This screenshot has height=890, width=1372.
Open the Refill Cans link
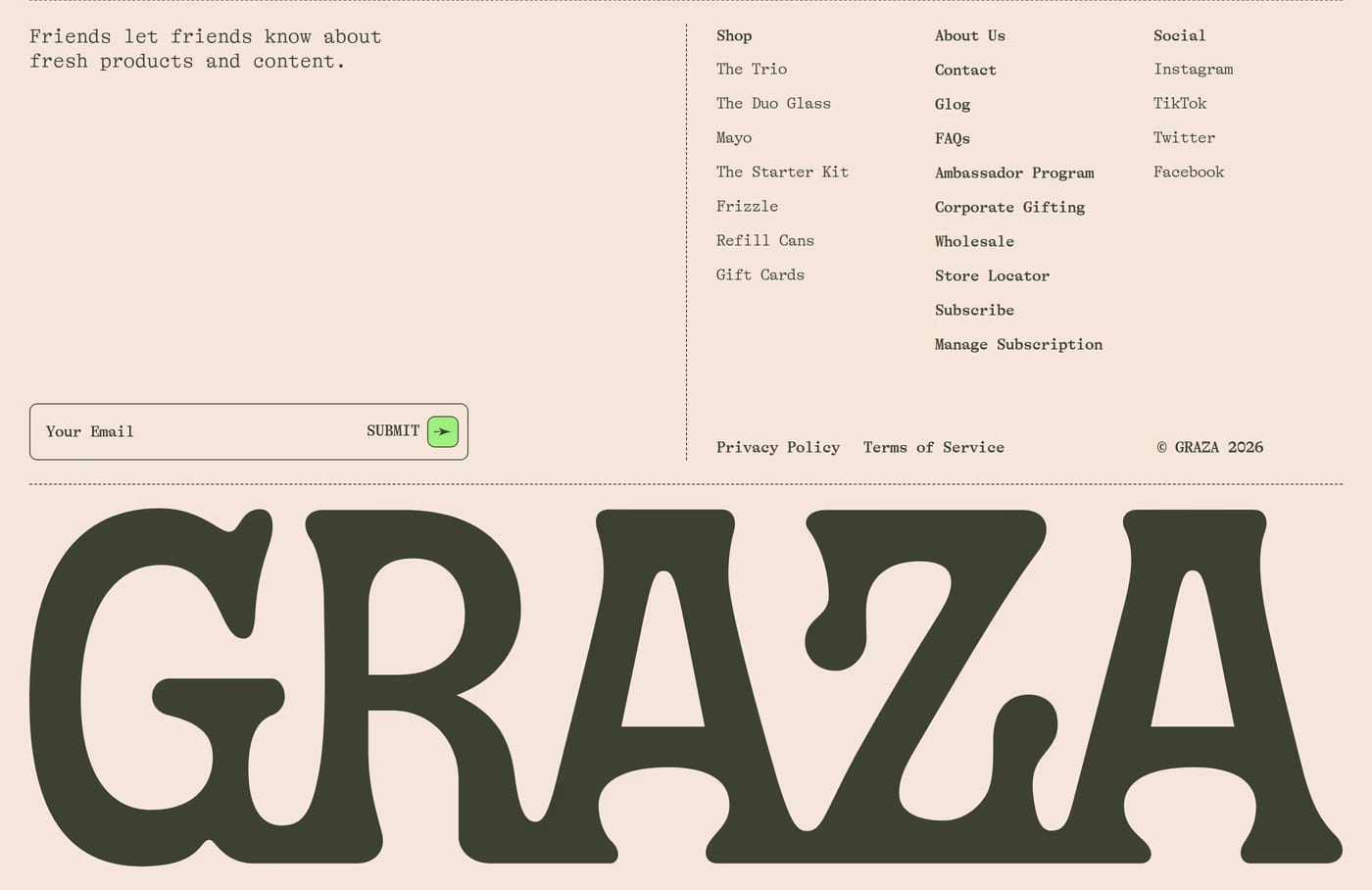[x=765, y=240]
